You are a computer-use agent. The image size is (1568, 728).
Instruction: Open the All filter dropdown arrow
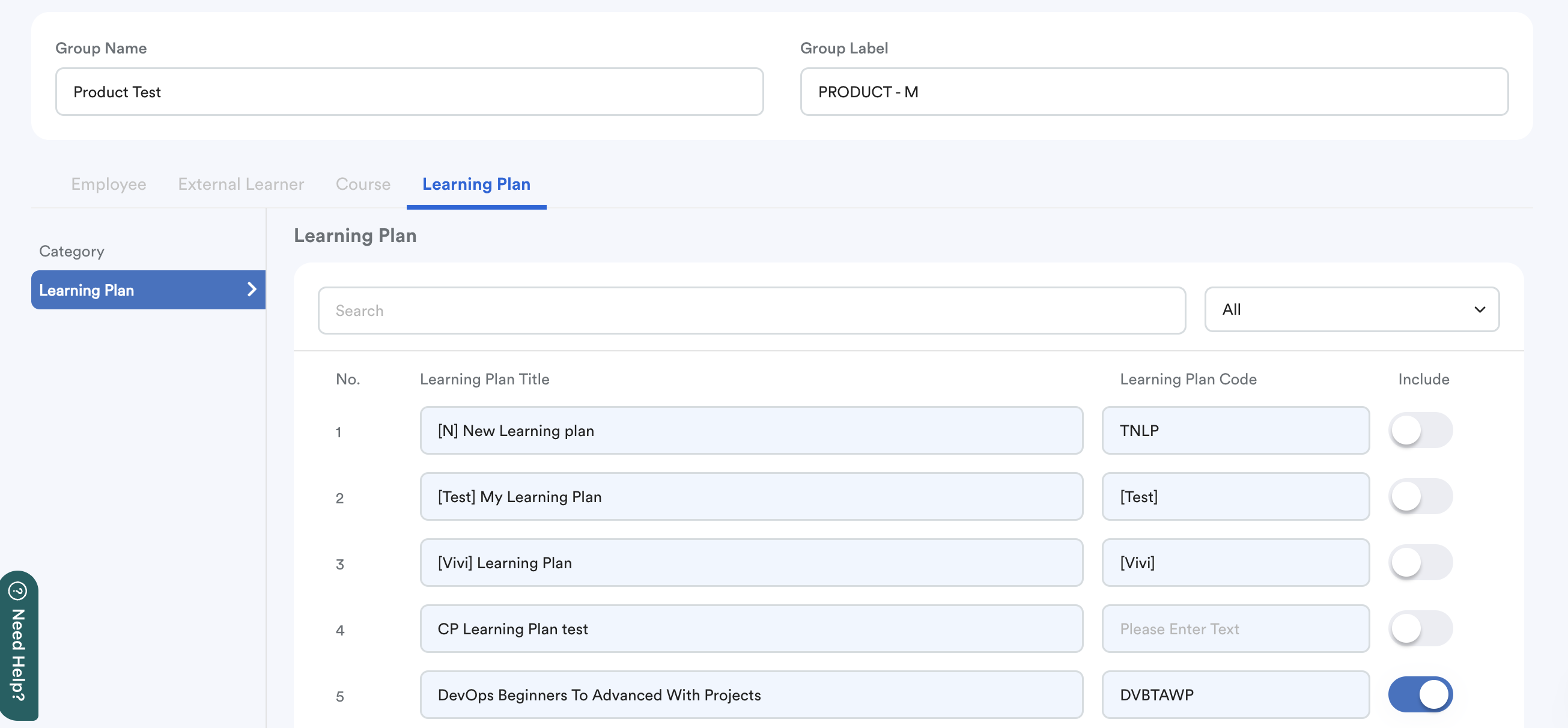click(x=1479, y=310)
